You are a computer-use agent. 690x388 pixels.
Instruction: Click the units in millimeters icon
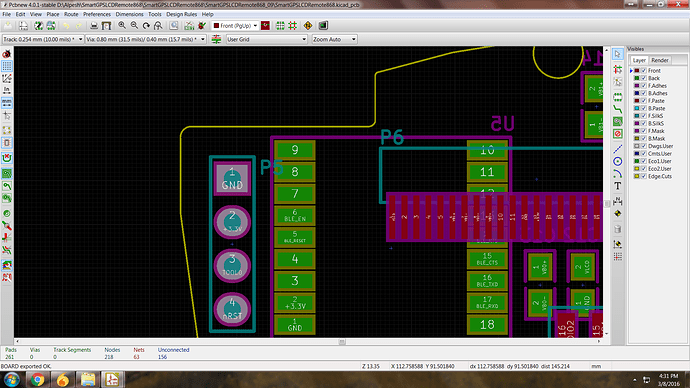tap(7, 103)
